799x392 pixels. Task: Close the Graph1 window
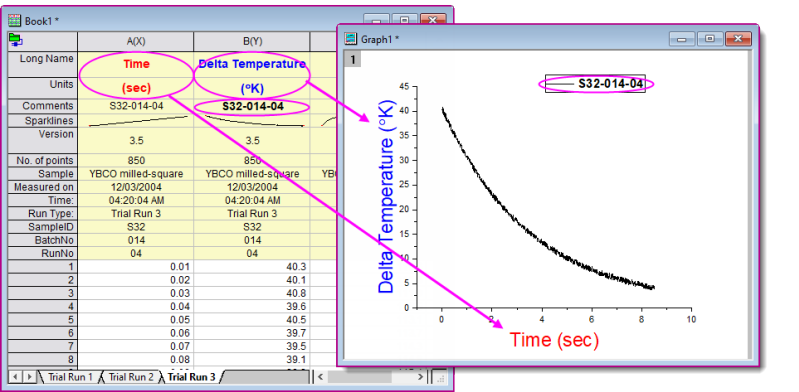[x=737, y=39]
